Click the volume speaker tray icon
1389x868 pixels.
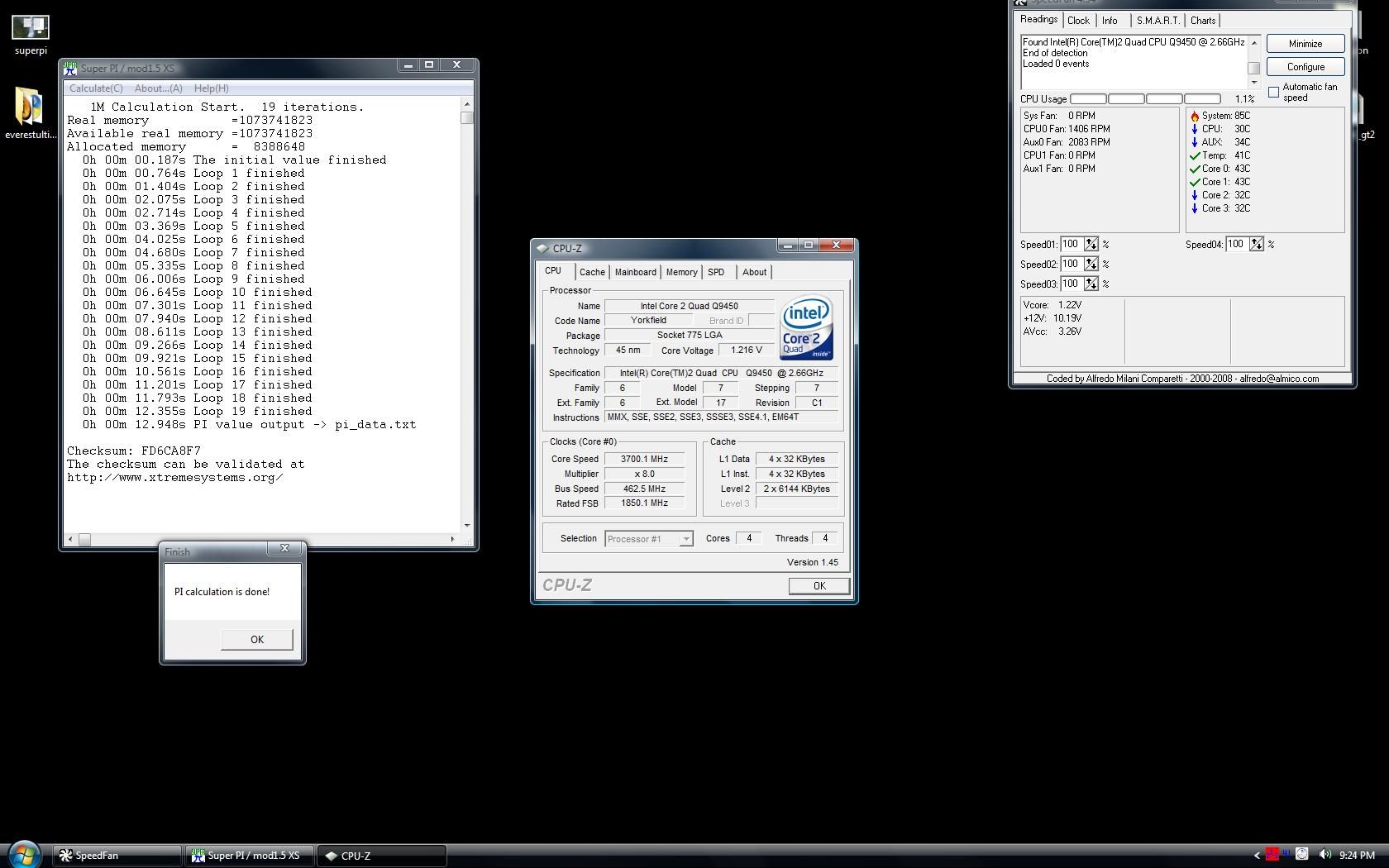tap(1325, 855)
